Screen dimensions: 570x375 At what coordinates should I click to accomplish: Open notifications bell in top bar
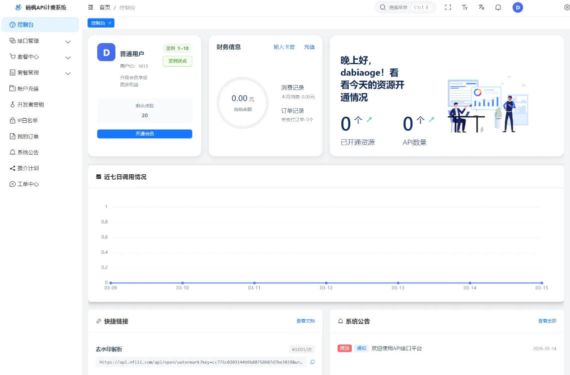(498, 7)
